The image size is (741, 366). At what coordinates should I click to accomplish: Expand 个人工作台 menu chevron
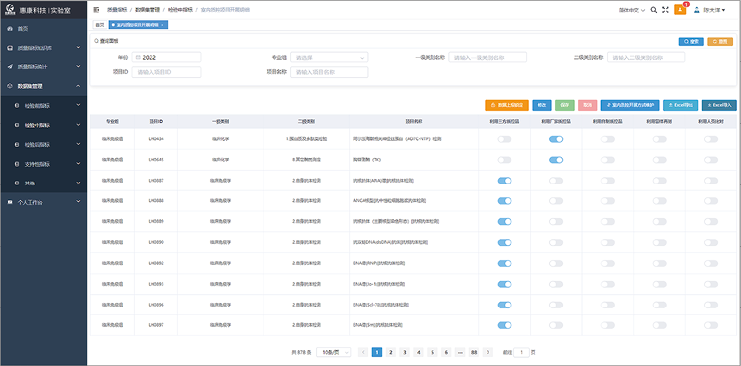[x=78, y=202]
